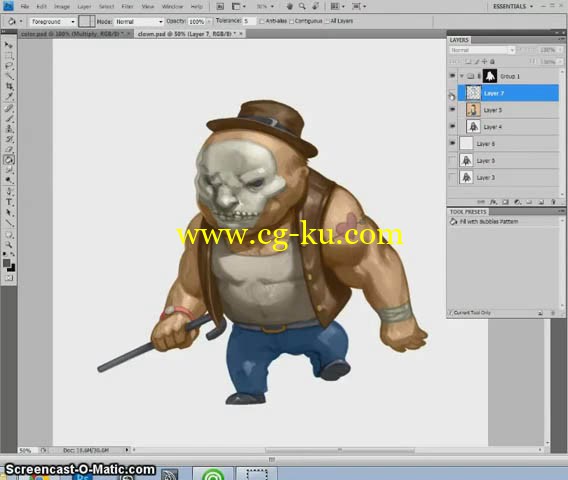Open the paint bucket Mode dropdown
The height and width of the screenshot is (480, 568).
[x=139, y=22]
